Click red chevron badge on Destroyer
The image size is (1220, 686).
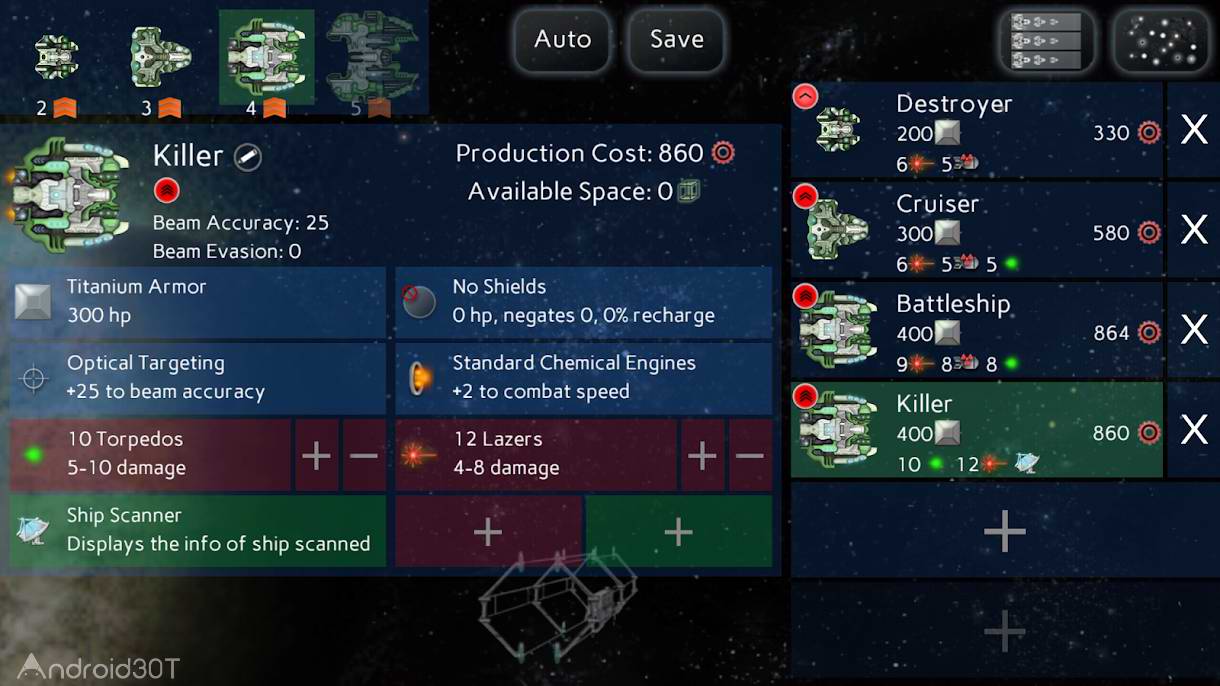tap(805, 96)
